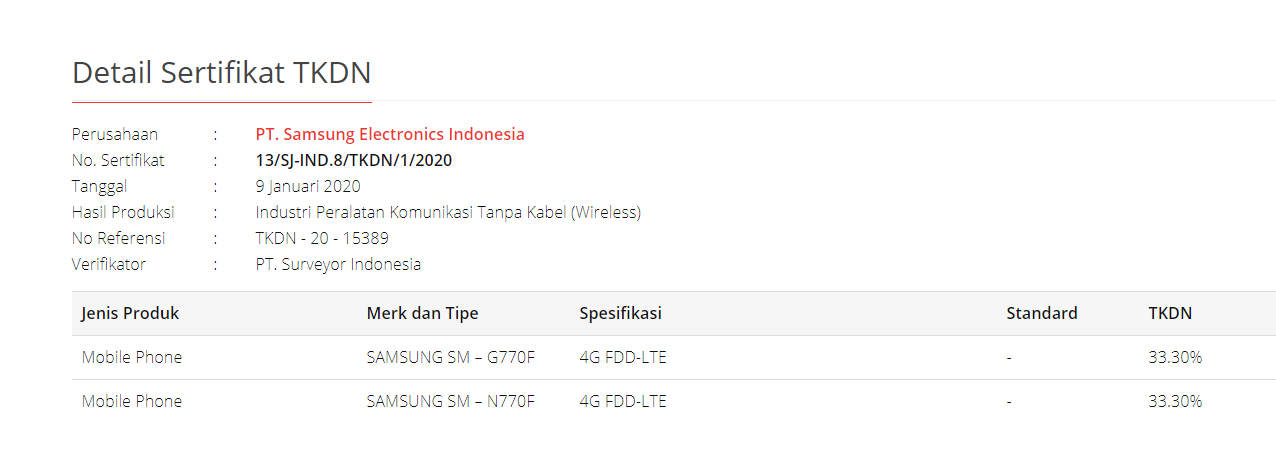This screenshot has width=1276, height=467.
Task: Click verifier PT. Surveyor Indonesia
Action: coord(338,264)
